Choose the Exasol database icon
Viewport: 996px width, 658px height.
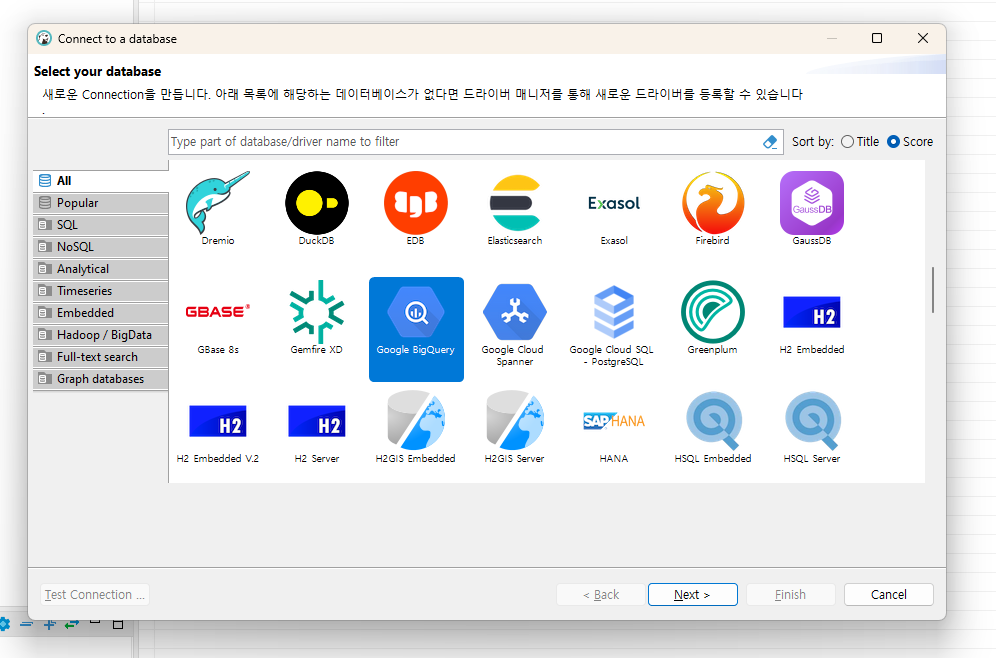pos(614,203)
